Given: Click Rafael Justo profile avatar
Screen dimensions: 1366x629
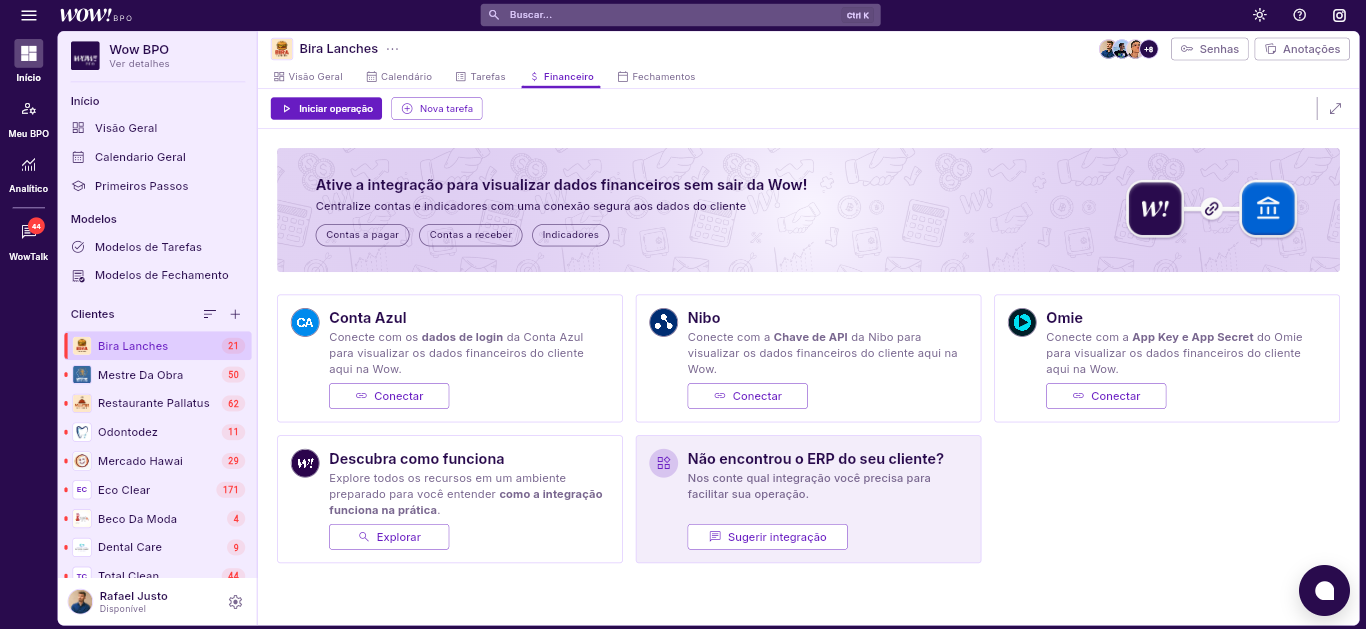Looking at the screenshot, I should (80, 601).
